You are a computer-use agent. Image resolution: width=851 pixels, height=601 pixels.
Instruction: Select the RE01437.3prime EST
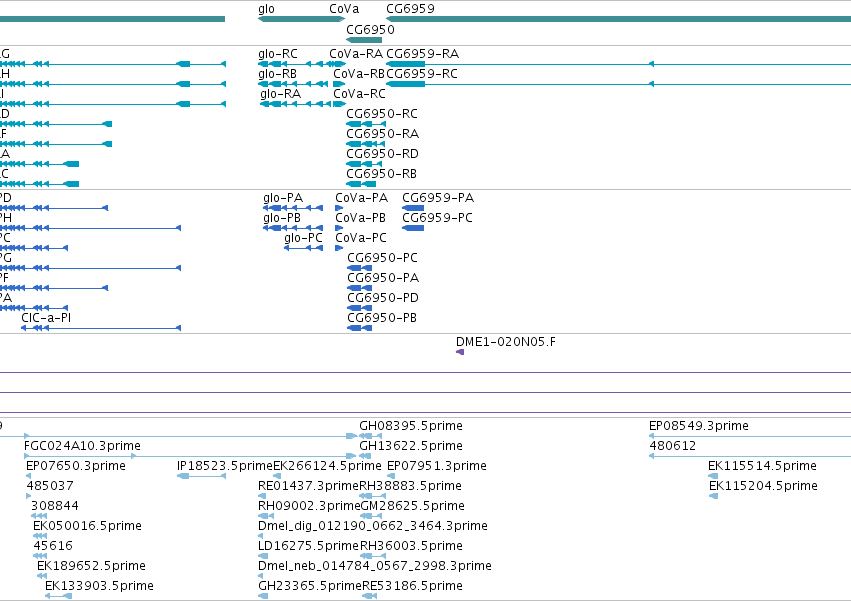tap(262, 496)
